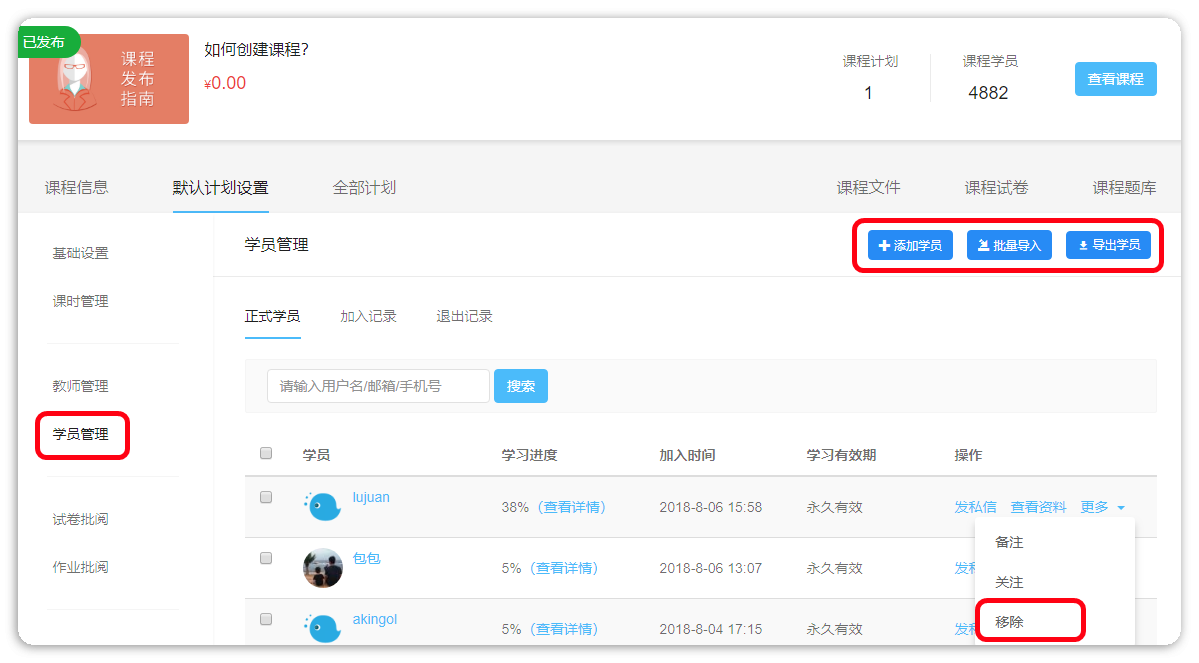Screen dimensions: 1199x663
Task: Click the course guide cover image
Action: pos(109,79)
